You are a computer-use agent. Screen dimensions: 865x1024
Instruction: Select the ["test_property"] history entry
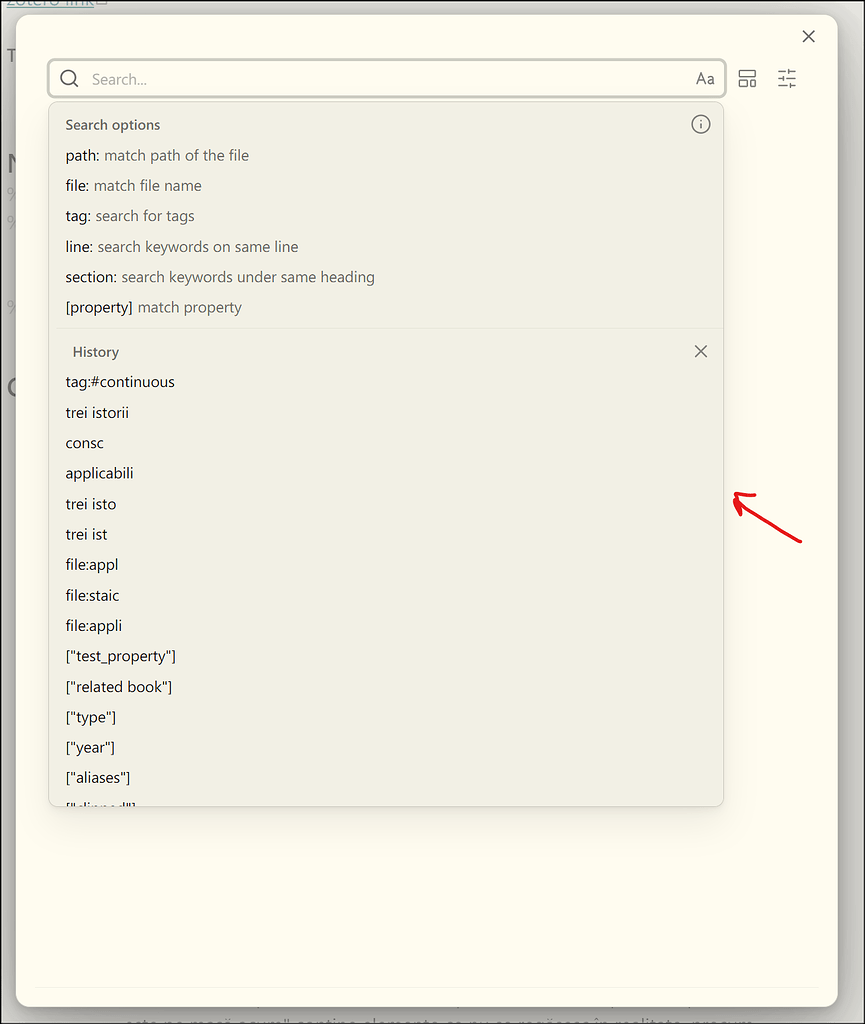[120, 656]
